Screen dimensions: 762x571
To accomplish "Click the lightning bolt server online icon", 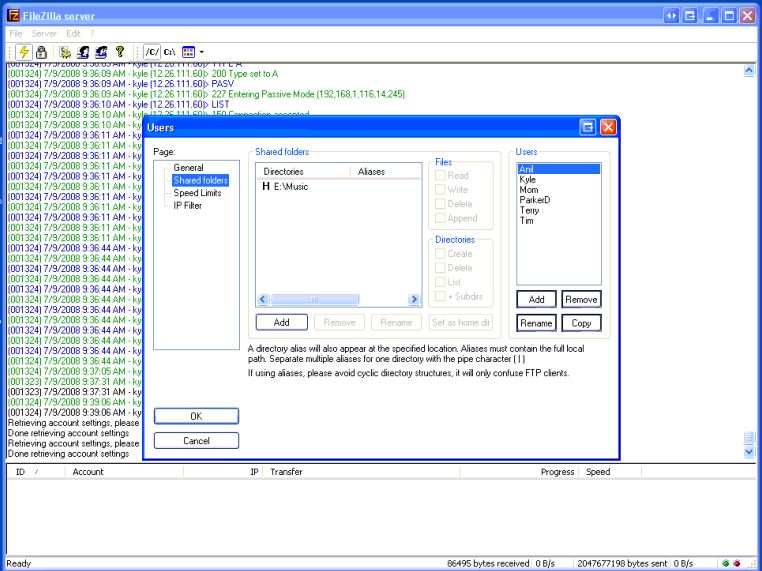I will point(24,51).
